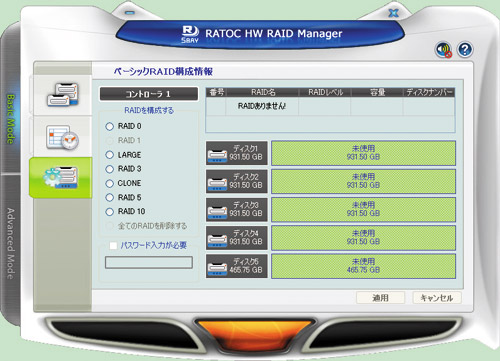This screenshot has width=500, height=361.
Task: Enable パスワード入力が必要 checkbox
Action: click(x=113, y=246)
